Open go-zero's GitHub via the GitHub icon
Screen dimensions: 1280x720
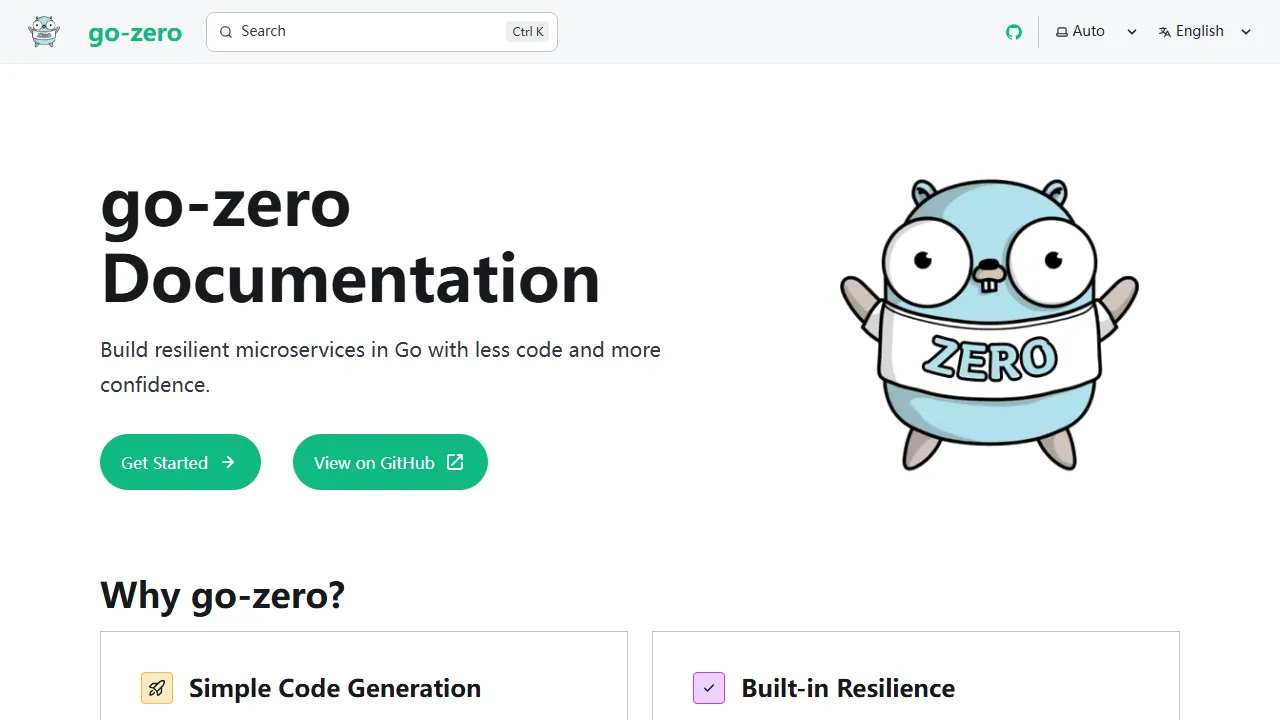(x=1014, y=31)
